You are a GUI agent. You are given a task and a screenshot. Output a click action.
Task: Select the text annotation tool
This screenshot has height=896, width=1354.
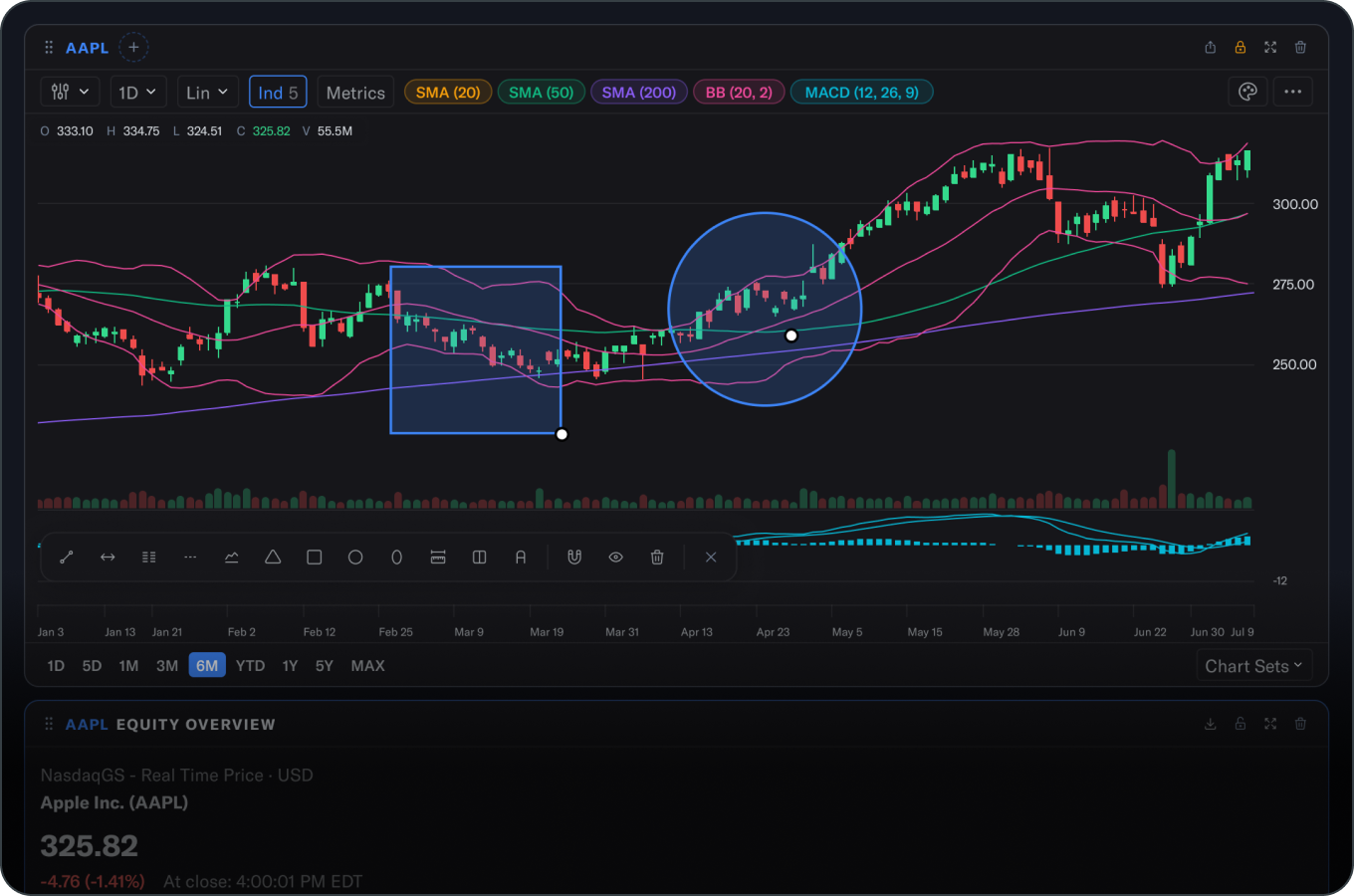pos(521,558)
